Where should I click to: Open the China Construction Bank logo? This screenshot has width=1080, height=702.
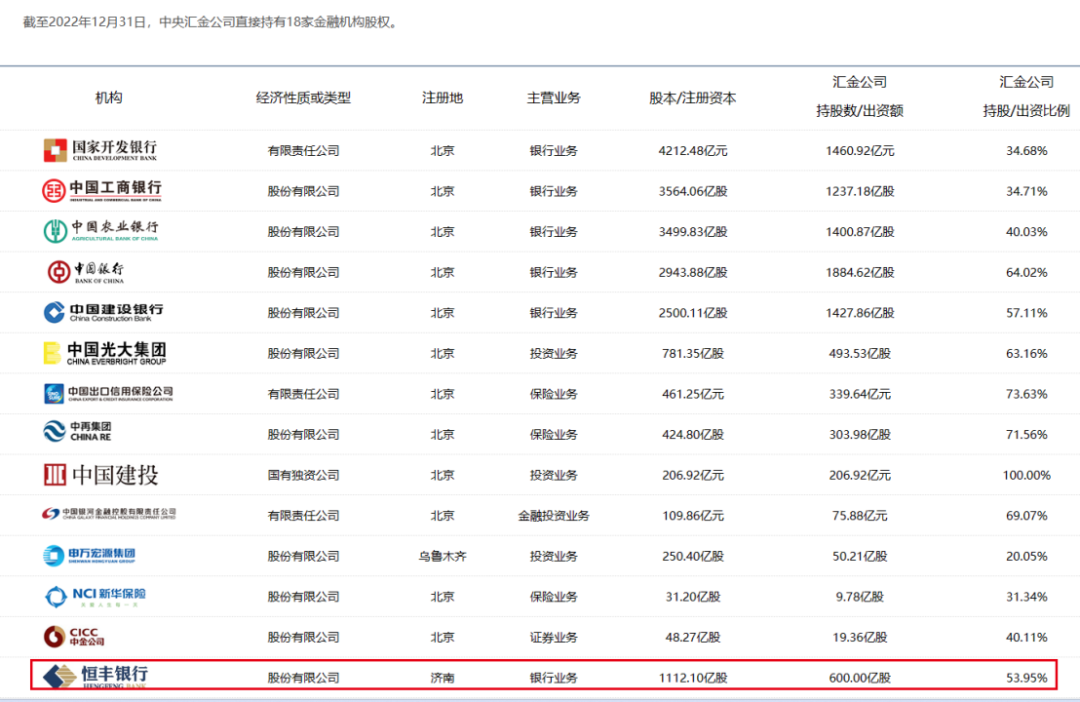tap(103, 312)
